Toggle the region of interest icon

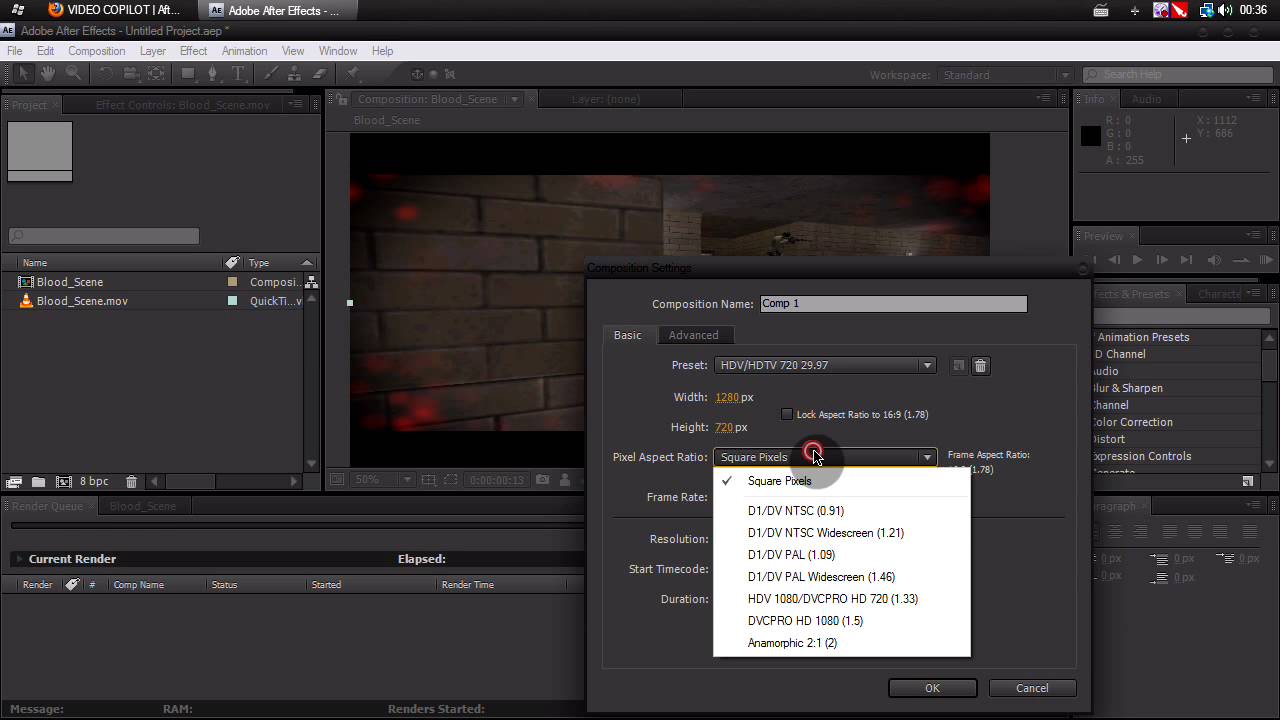tap(451, 480)
